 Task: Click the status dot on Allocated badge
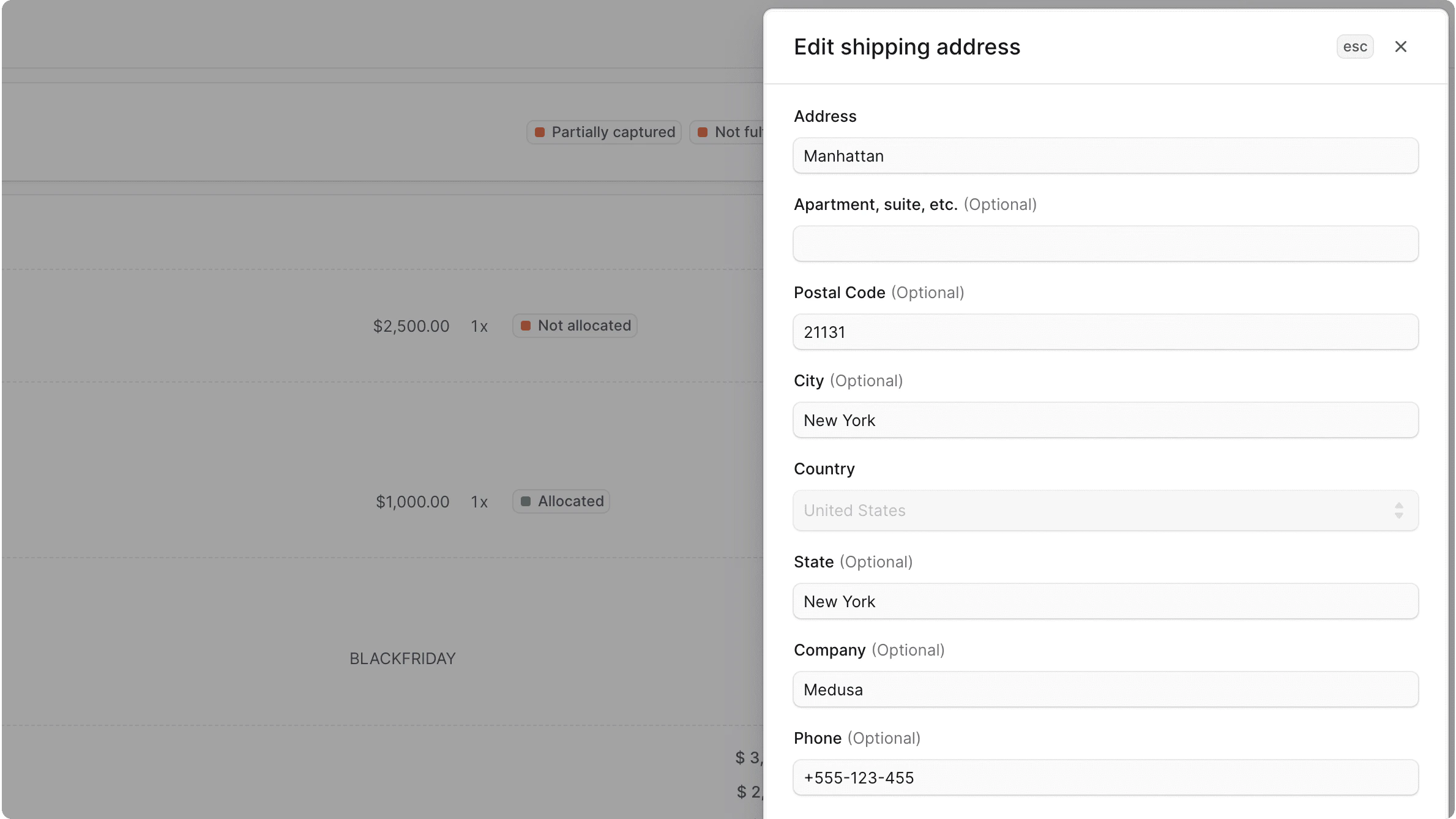(x=526, y=501)
